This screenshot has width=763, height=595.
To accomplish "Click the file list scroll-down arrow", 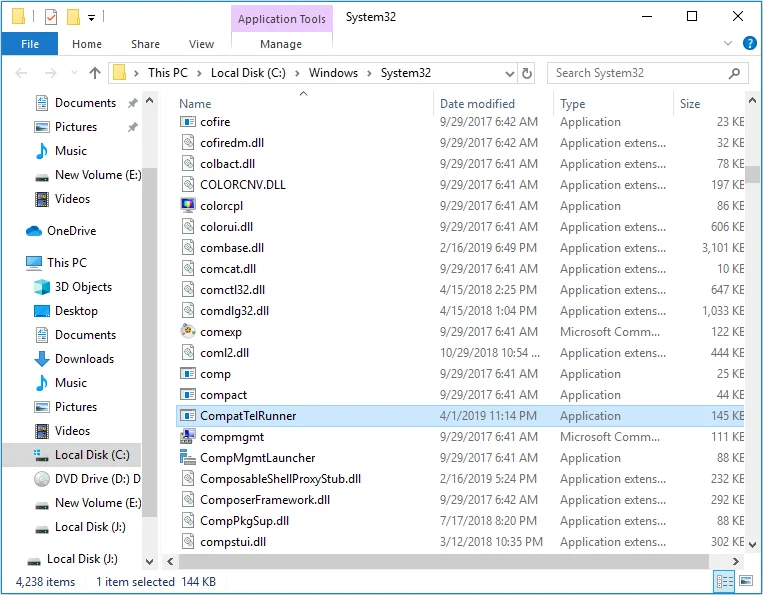I will tap(752, 544).
